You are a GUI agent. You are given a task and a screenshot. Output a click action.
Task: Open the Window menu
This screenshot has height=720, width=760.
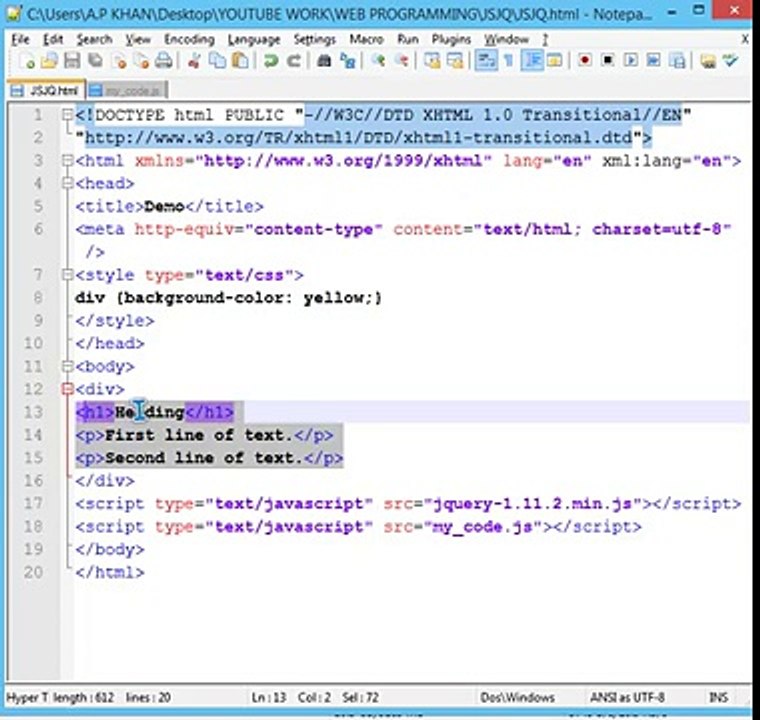click(x=507, y=39)
